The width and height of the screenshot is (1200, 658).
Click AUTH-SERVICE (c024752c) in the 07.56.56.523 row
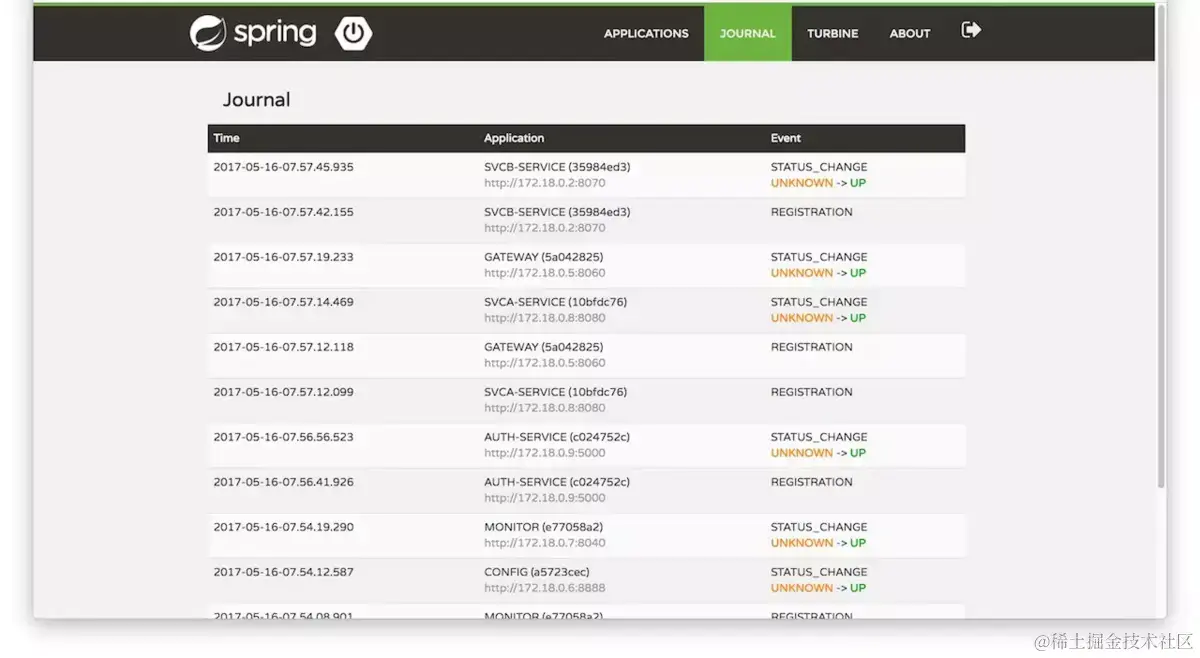coord(557,437)
